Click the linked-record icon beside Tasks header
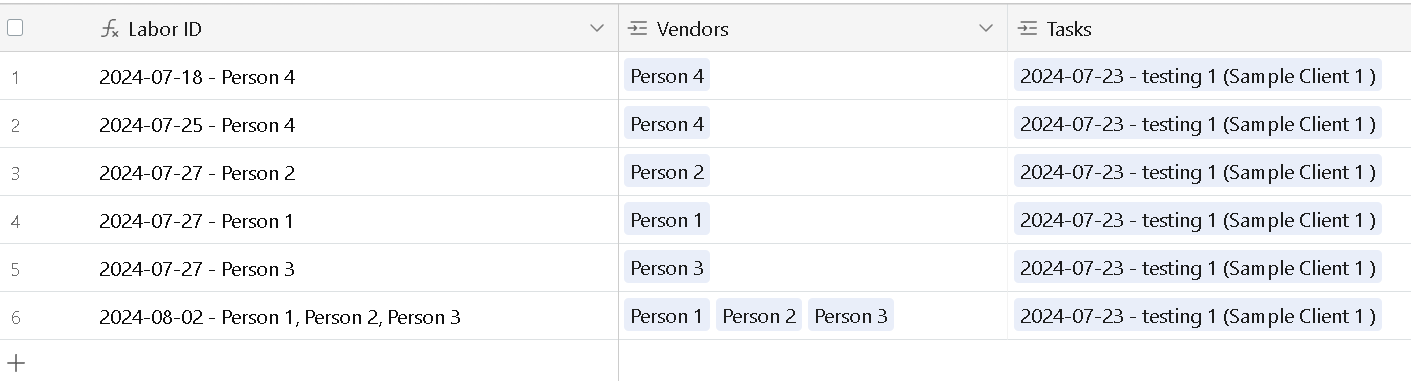This screenshot has height=381, width=1411. [1027, 29]
